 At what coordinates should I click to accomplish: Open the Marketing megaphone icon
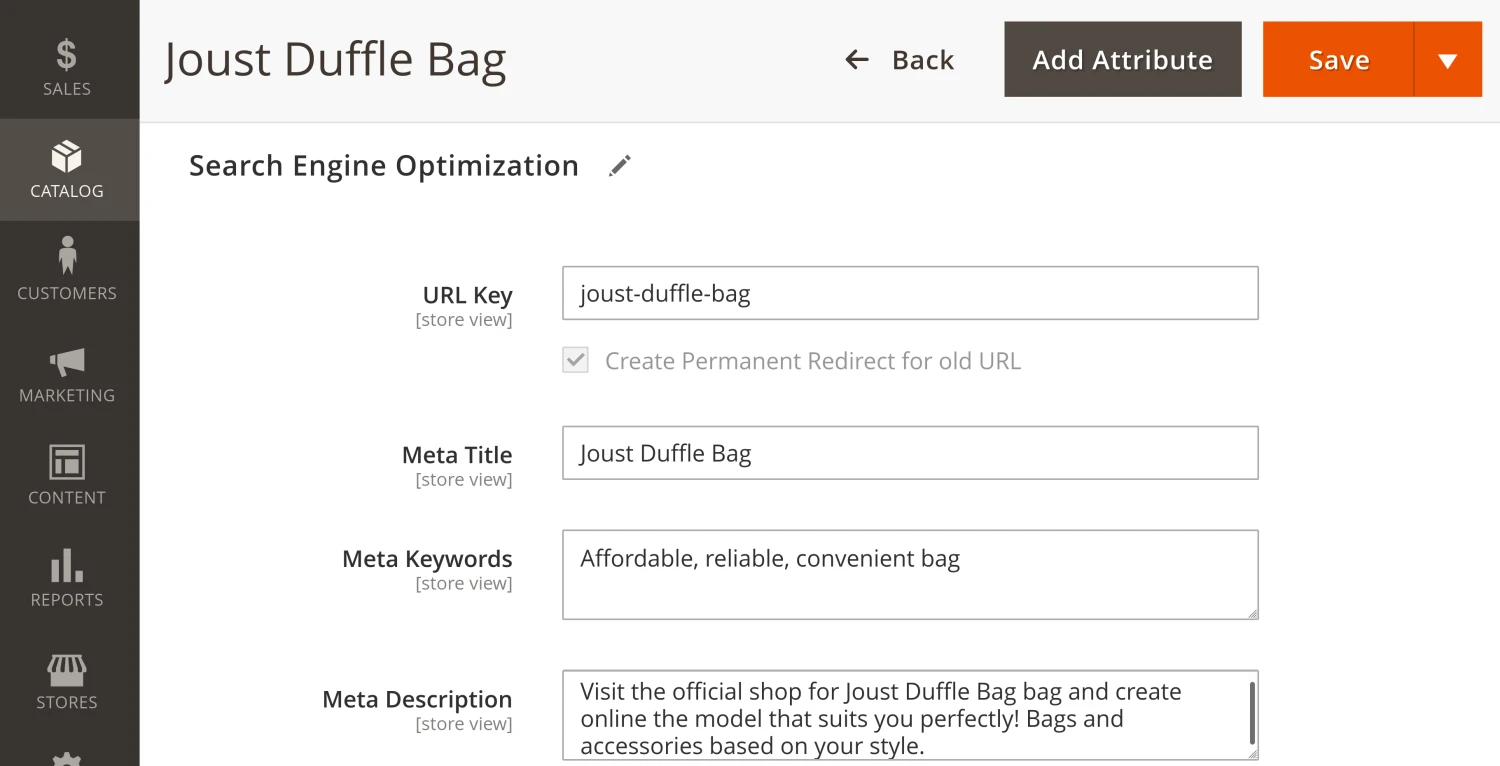67,362
